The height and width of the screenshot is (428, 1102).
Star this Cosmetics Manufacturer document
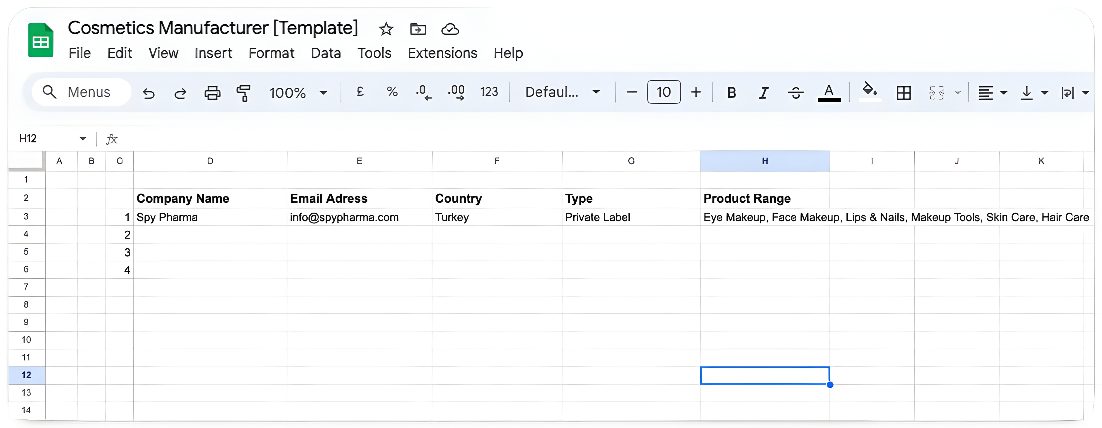pos(386,29)
